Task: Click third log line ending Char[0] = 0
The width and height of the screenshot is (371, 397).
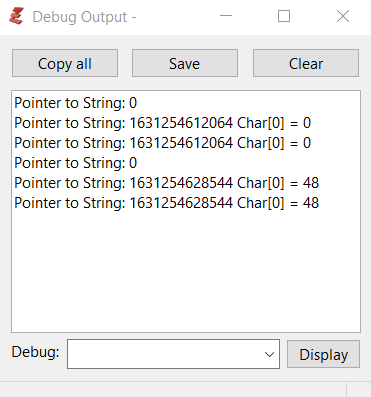Action: click(162, 143)
